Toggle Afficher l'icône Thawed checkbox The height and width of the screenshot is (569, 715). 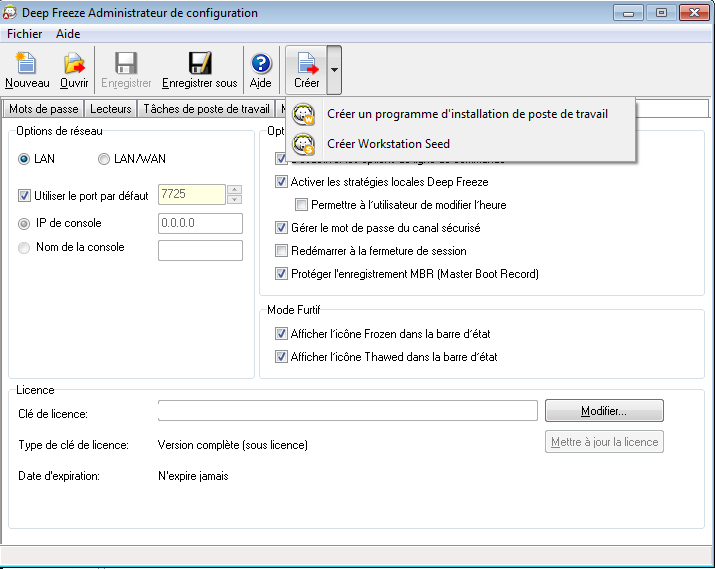point(281,357)
